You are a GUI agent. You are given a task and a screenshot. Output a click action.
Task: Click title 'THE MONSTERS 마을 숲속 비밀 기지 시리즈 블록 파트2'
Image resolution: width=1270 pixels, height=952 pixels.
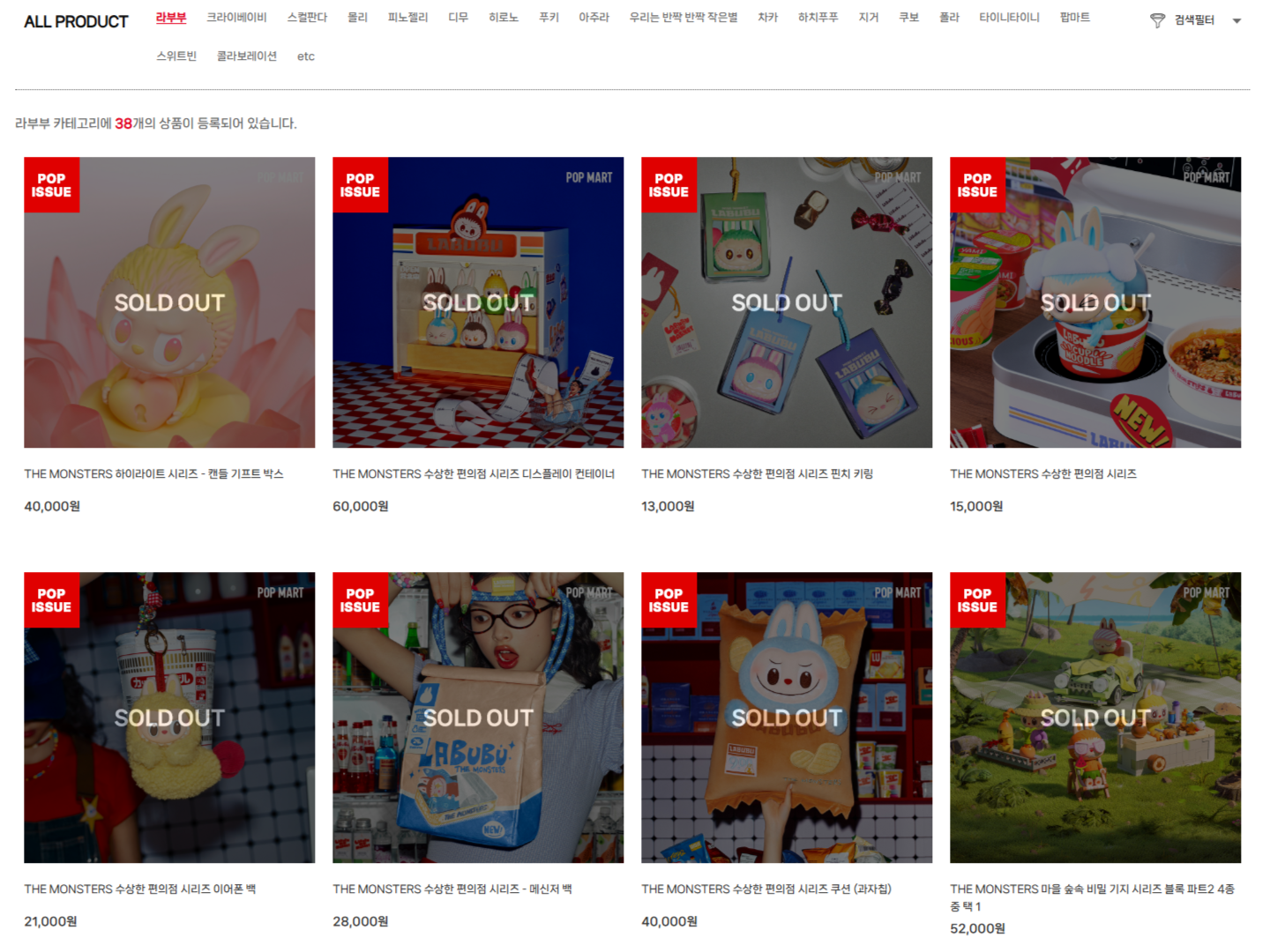point(1092,897)
